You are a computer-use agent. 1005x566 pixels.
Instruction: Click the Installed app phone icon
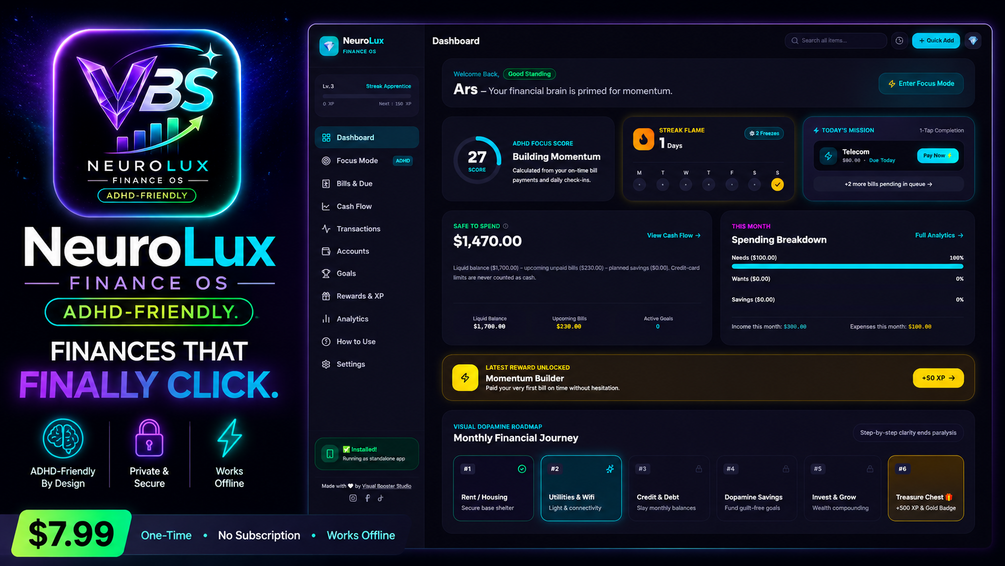[x=329, y=454]
